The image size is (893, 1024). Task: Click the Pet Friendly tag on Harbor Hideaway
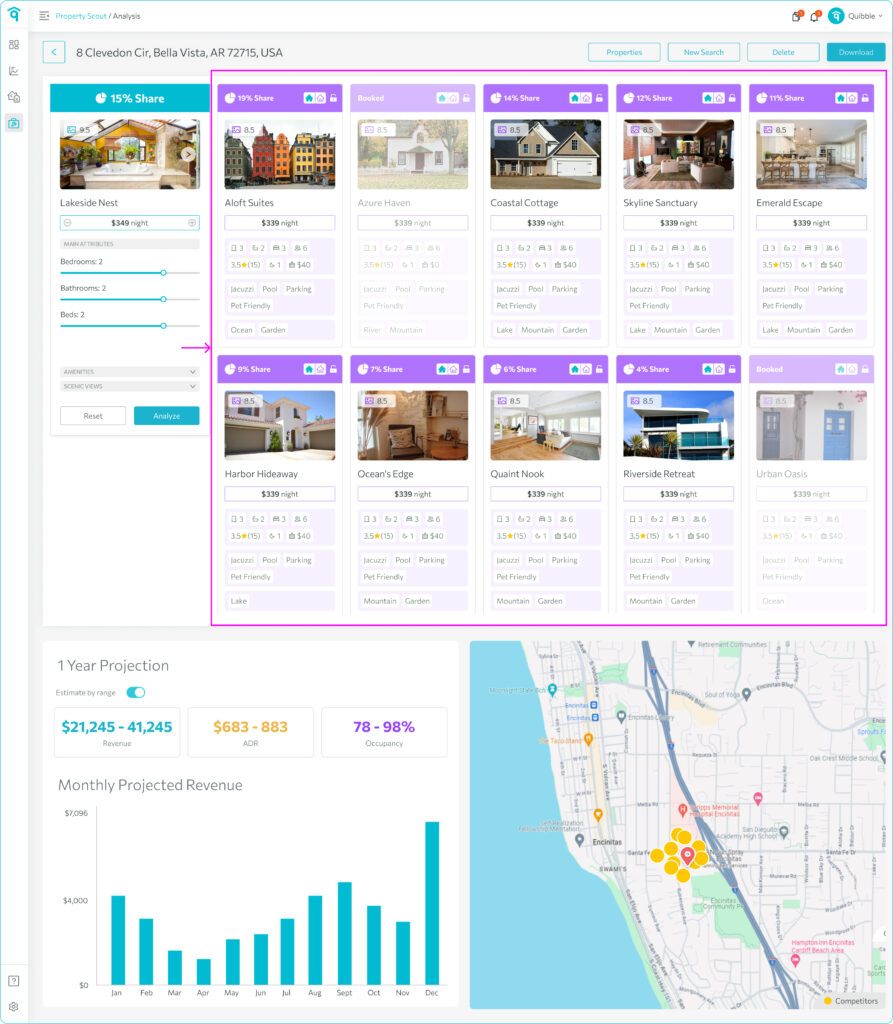point(250,577)
